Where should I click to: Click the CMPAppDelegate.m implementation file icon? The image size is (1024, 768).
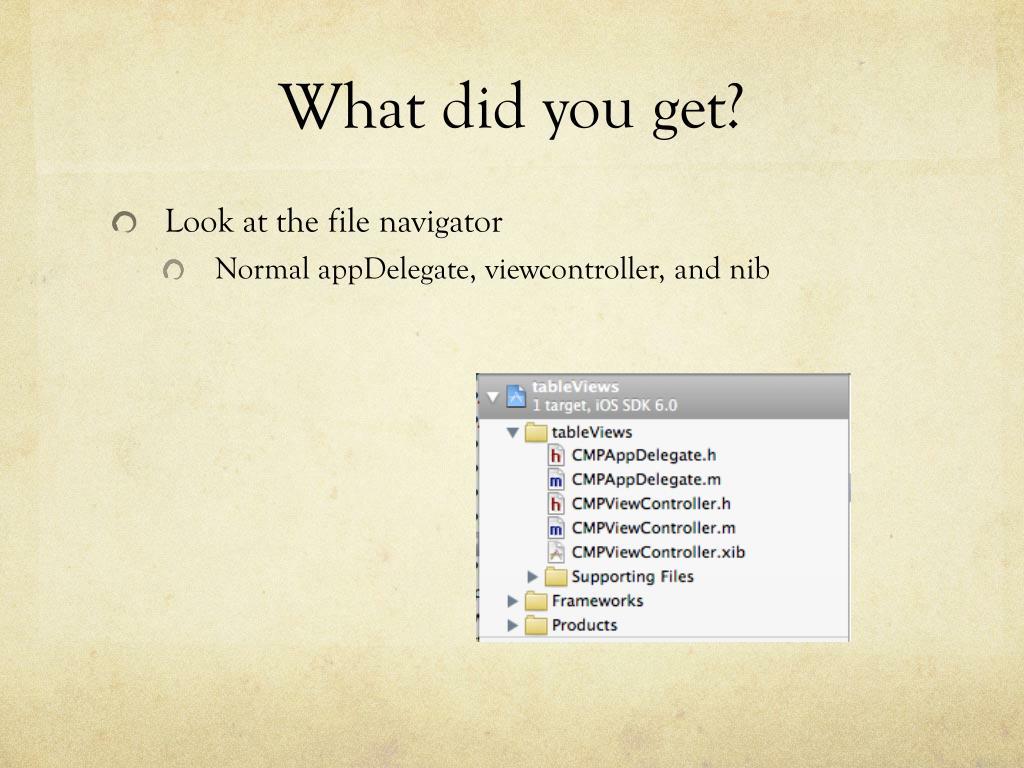click(556, 480)
